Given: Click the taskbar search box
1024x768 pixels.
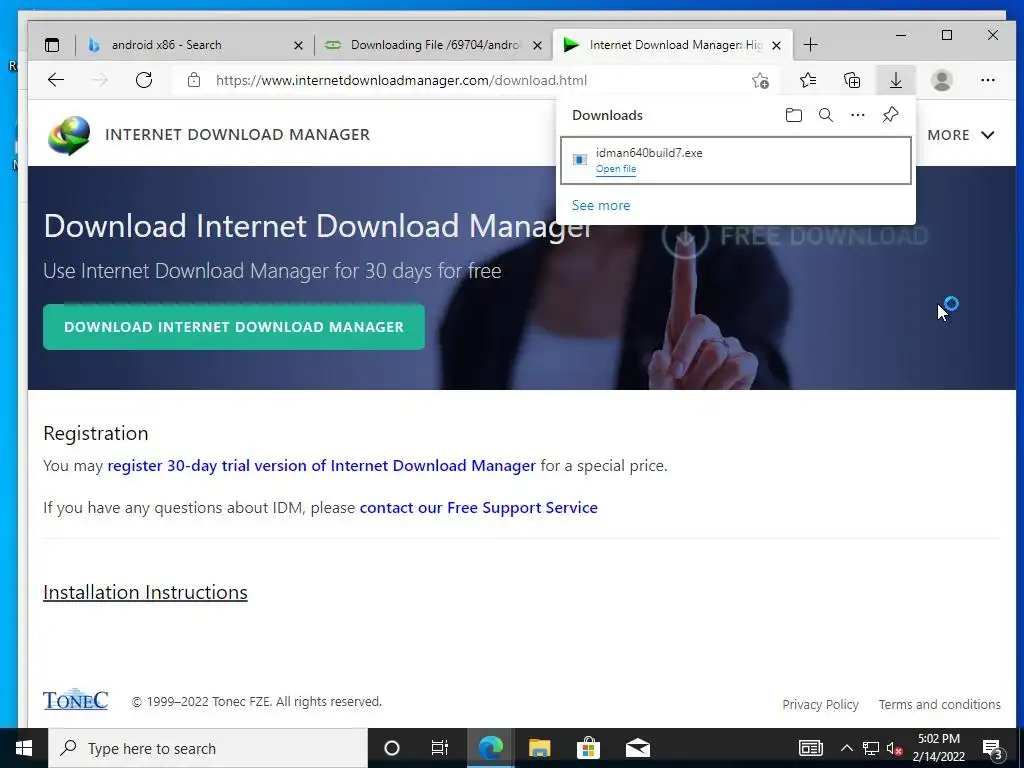Looking at the screenshot, I should (x=208, y=748).
